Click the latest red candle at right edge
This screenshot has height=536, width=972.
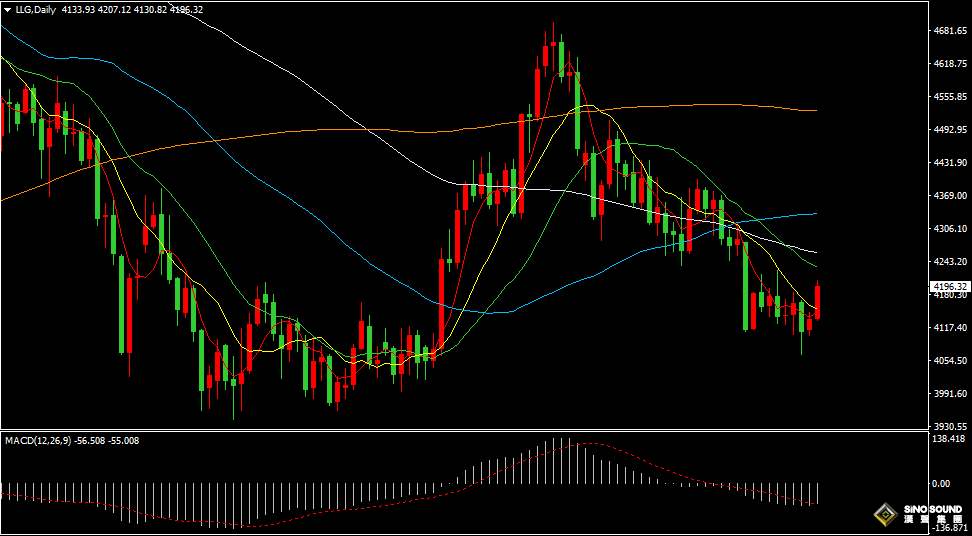[818, 302]
